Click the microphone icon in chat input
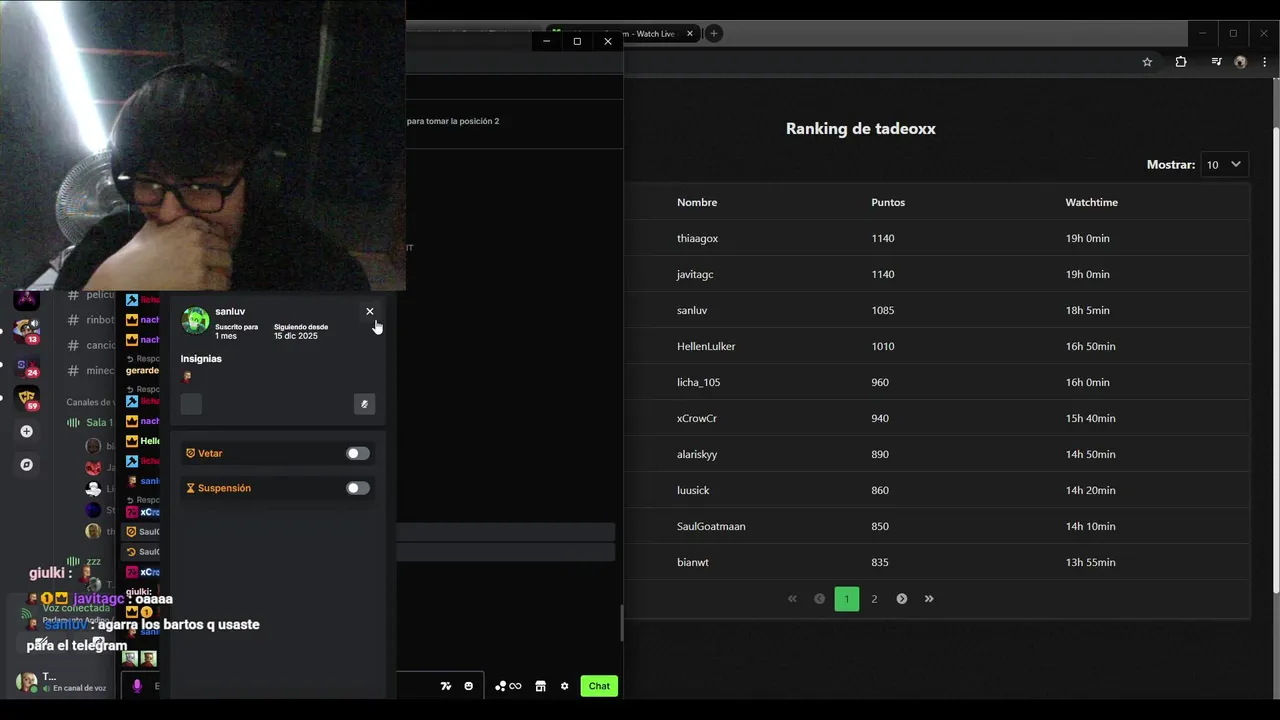This screenshot has height=720, width=1280. click(137, 686)
